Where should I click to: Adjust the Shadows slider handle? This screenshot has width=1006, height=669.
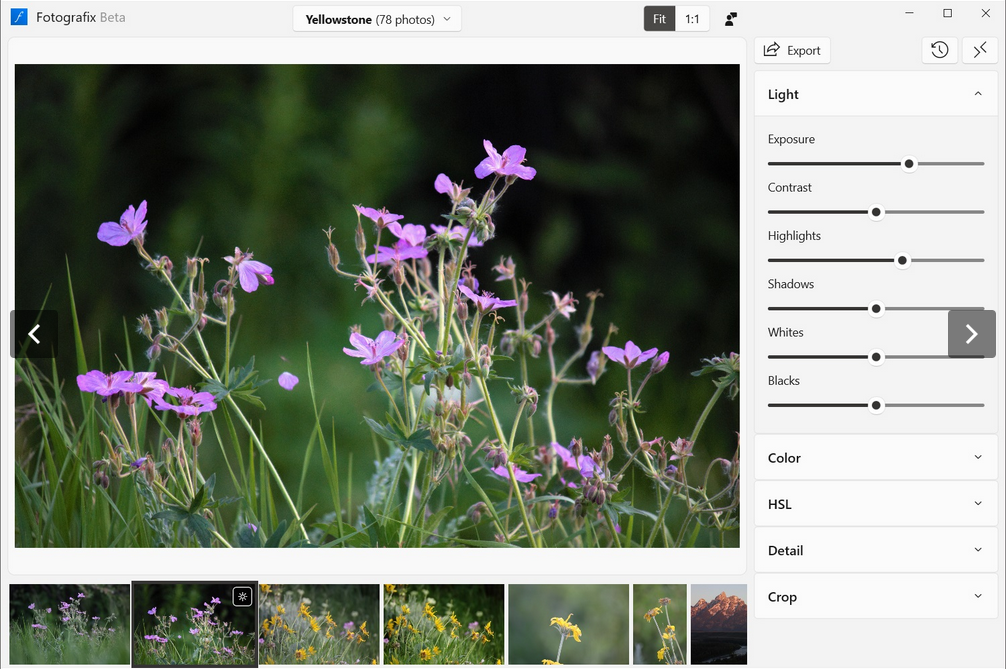coord(876,309)
